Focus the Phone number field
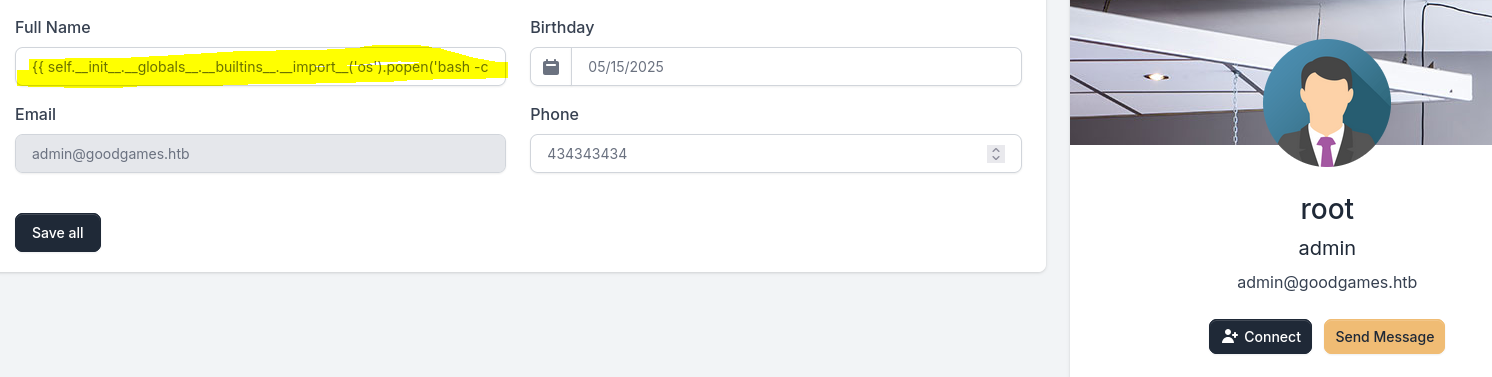The height and width of the screenshot is (377, 1492). point(775,154)
